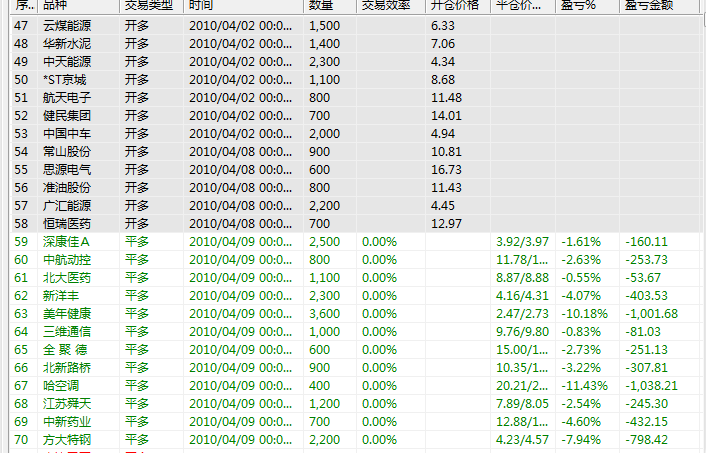
Task: Click loss percentage -11.43%
Action: click(x=584, y=386)
